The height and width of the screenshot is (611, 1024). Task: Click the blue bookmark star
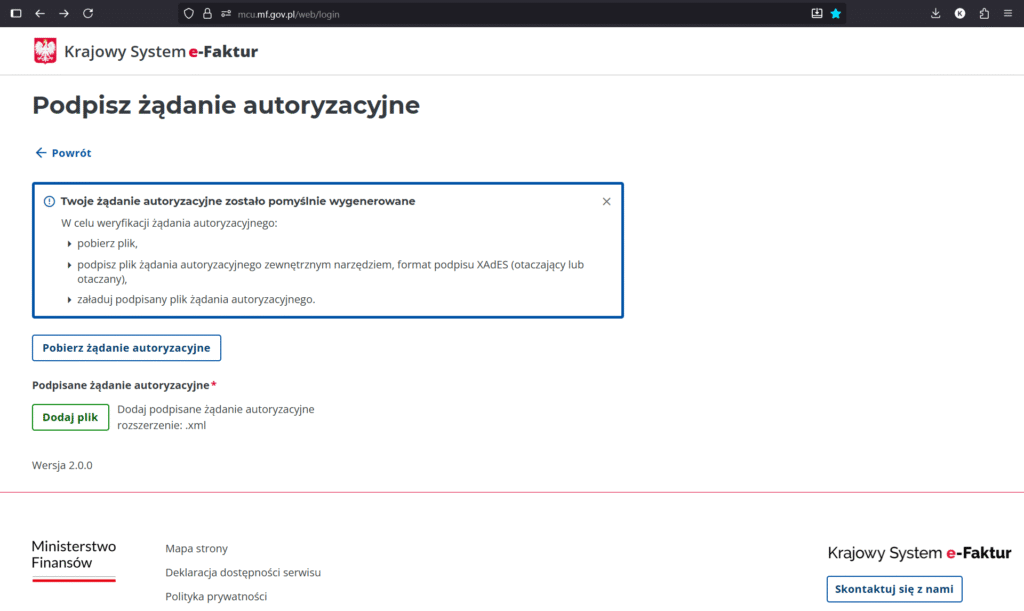click(836, 14)
